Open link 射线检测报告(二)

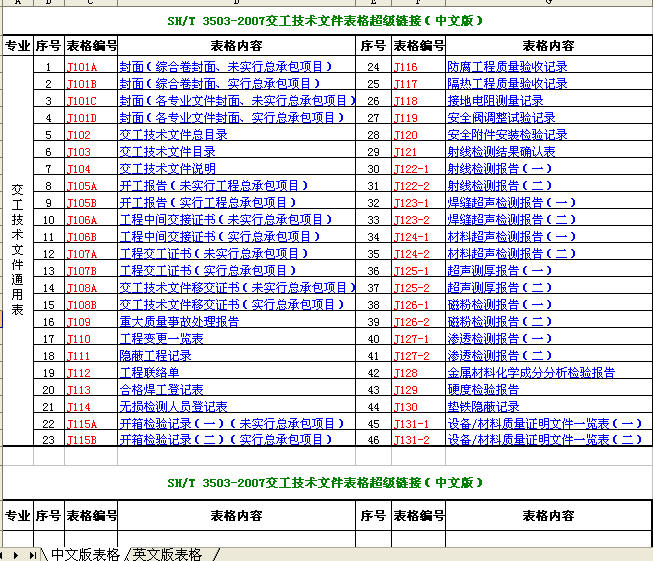[x=500, y=186]
